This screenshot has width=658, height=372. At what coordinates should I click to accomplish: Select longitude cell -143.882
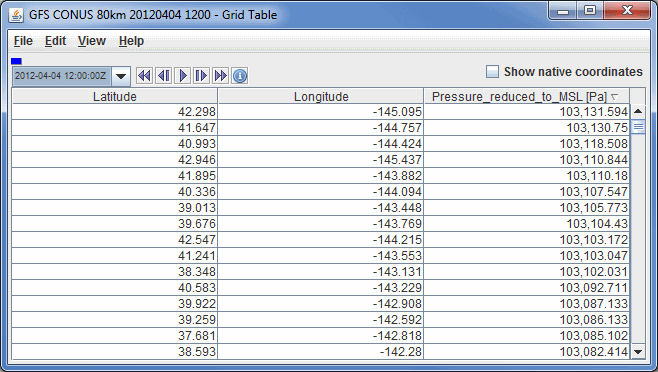(x=321, y=176)
